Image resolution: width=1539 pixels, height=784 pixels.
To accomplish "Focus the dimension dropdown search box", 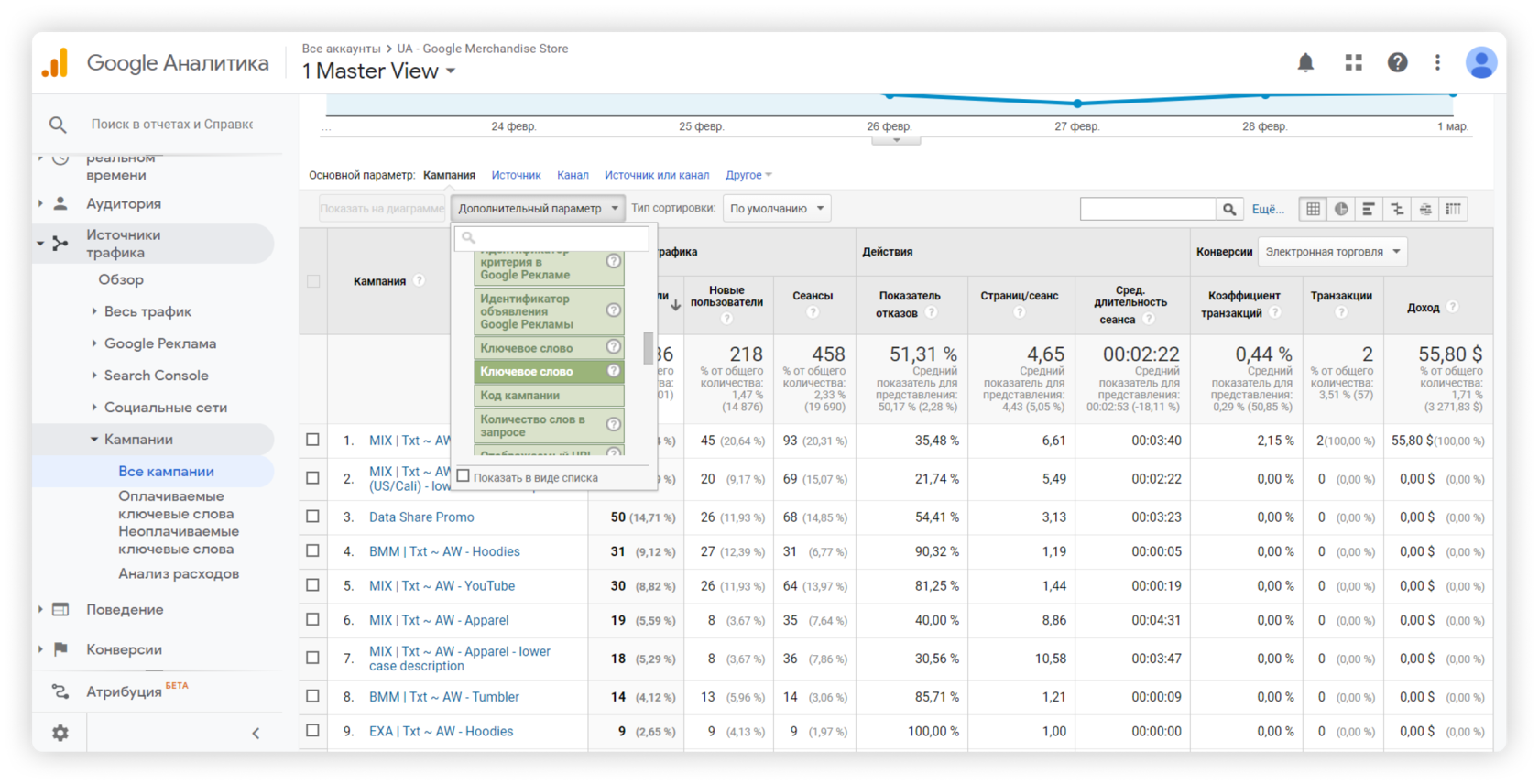I will (552, 238).
